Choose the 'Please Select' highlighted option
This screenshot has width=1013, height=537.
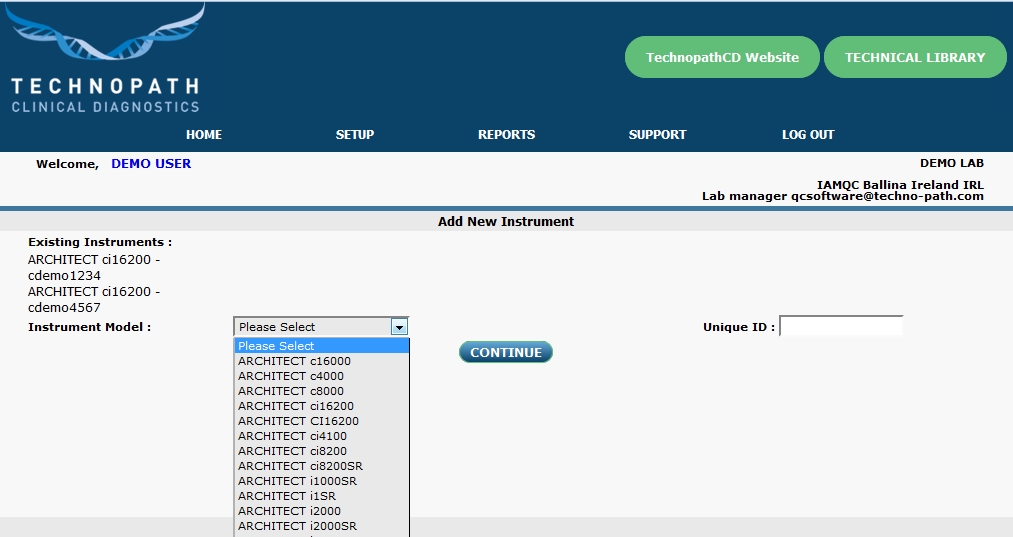(321, 346)
